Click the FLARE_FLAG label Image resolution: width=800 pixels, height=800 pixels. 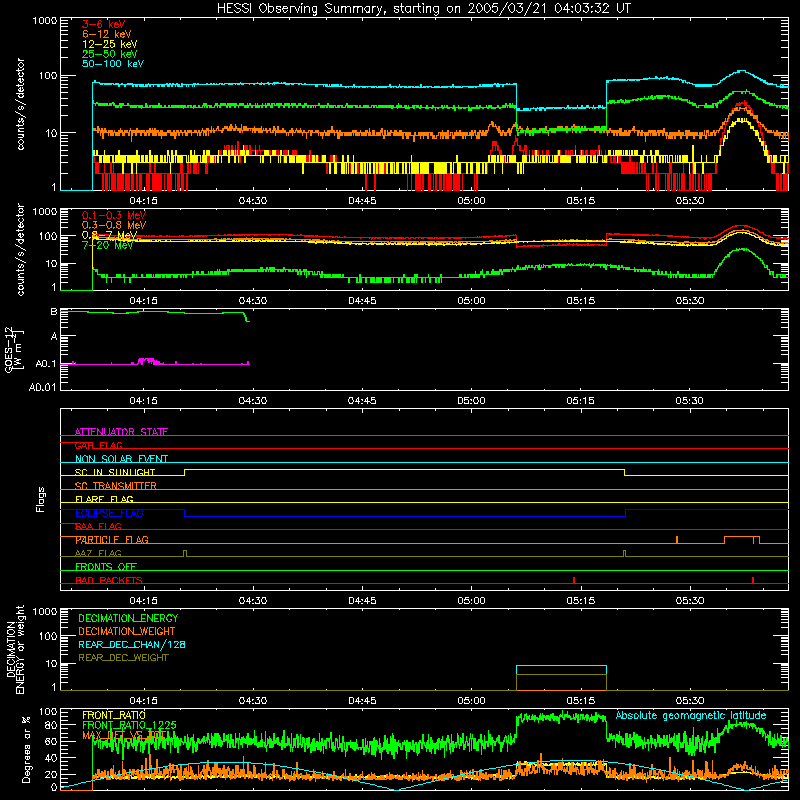(x=104, y=499)
